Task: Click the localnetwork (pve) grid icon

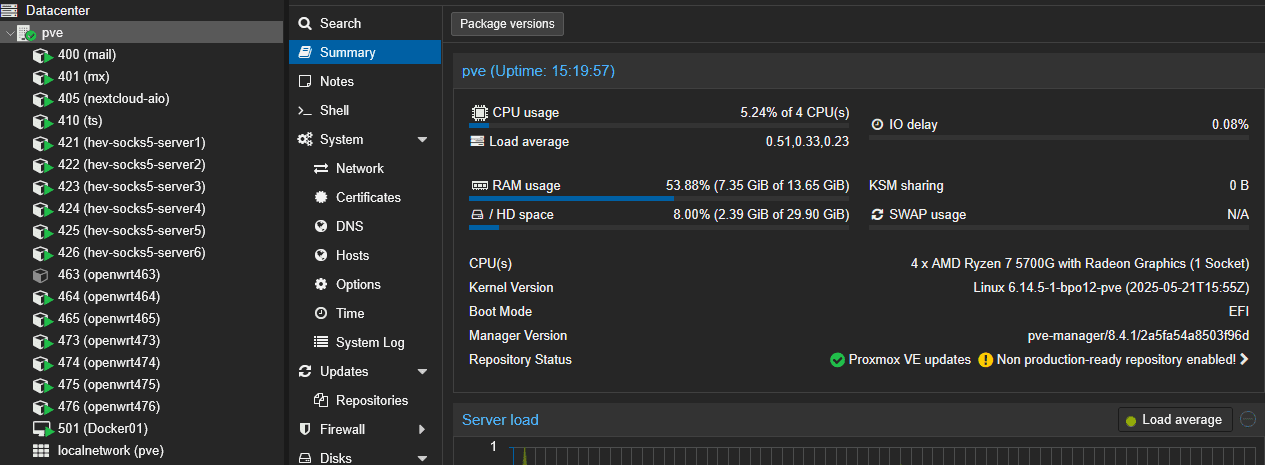Action: pos(40,451)
